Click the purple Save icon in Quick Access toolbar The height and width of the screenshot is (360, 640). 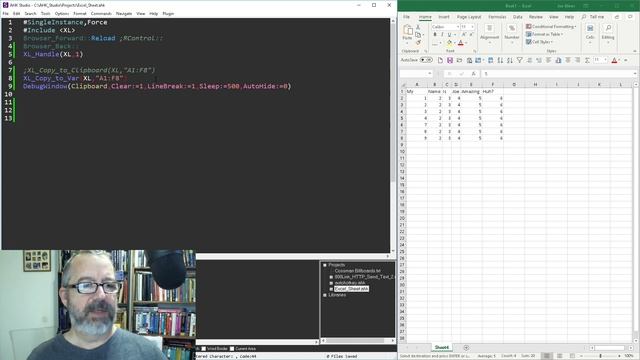[450, 60]
